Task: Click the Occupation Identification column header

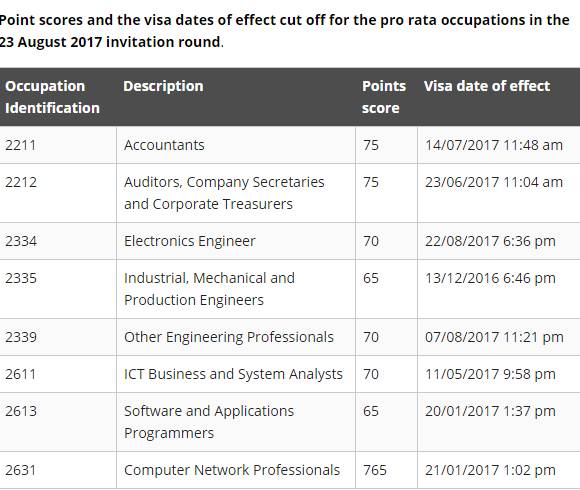Action: (x=52, y=97)
